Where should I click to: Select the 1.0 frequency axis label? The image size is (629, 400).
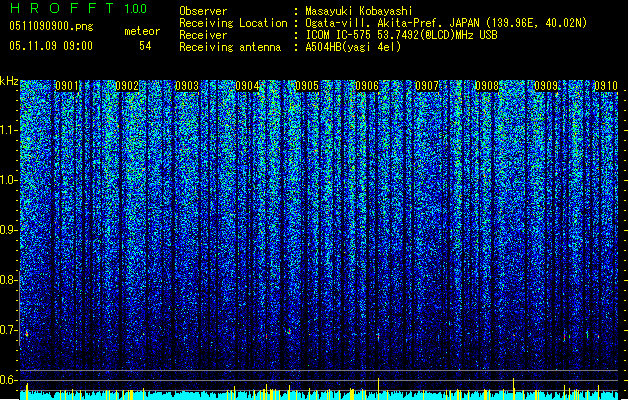[x=9, y=180]
